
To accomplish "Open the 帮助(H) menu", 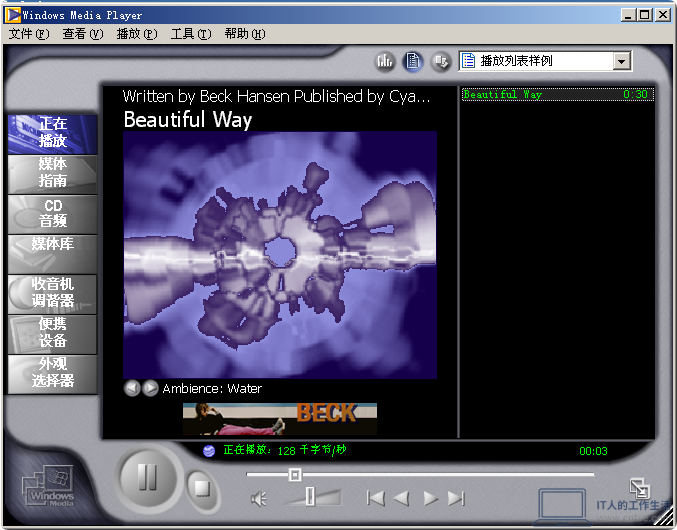I will coord(245,34).
